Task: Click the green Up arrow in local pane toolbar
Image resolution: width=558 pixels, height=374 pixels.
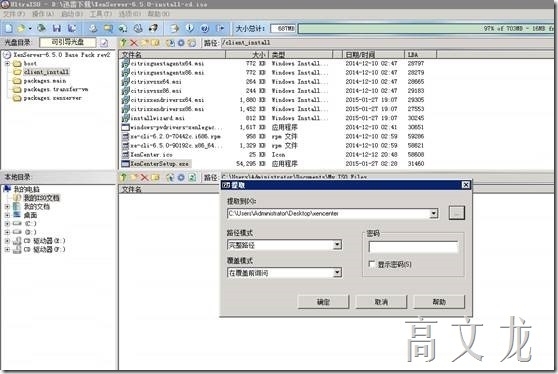Action: [x=123, y=177]
